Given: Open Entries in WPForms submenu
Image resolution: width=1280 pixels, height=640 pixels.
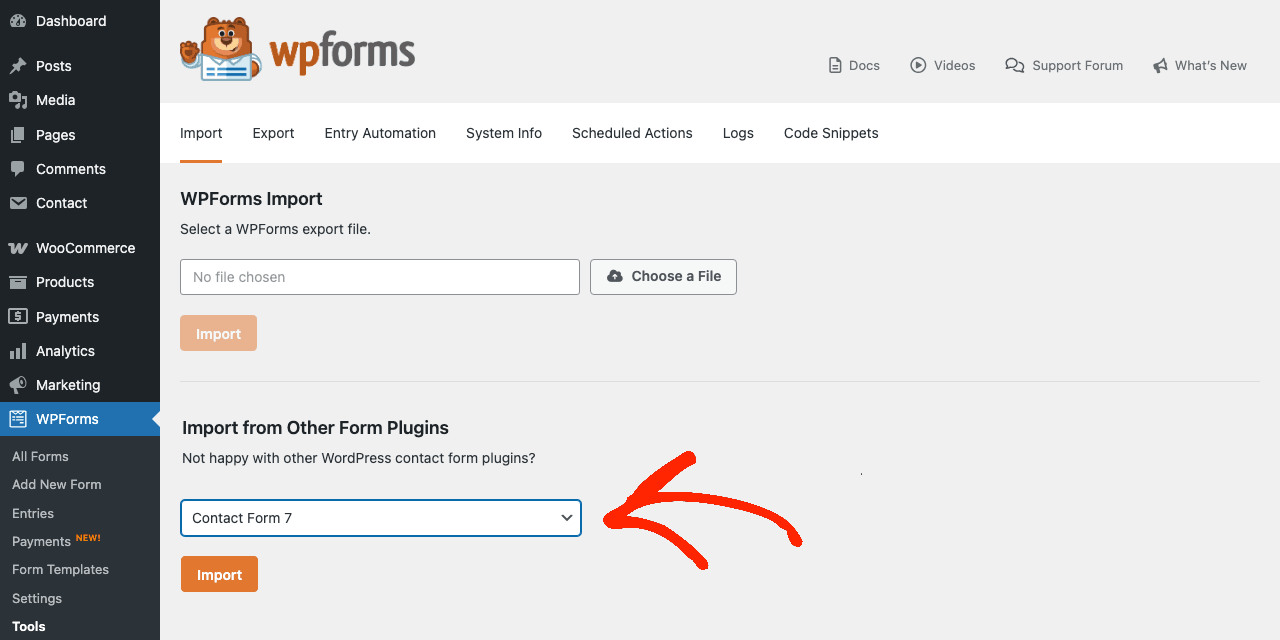Looking at the screenshot, I should (x=33, y=513).
